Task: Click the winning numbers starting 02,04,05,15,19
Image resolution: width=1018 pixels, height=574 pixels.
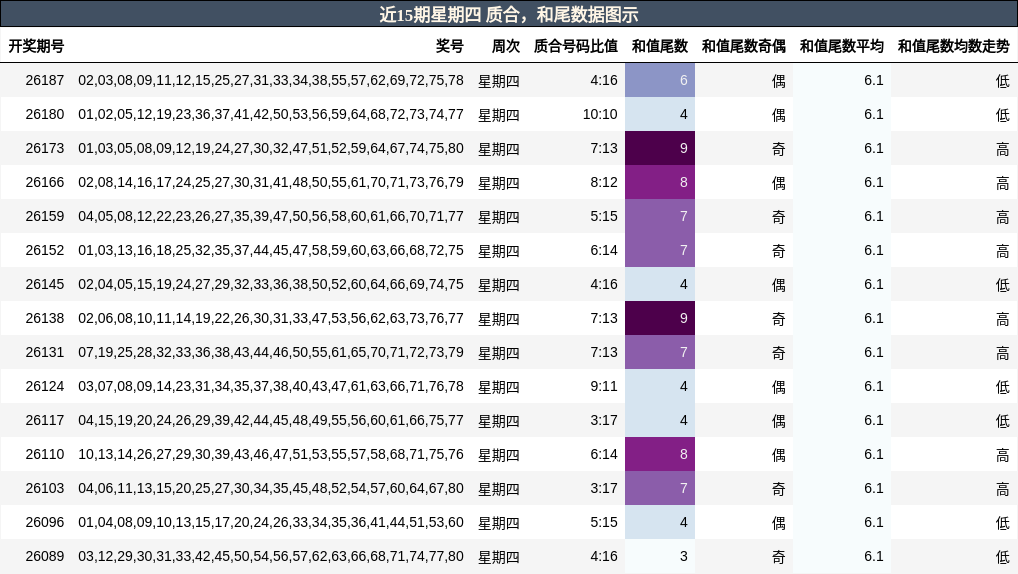Action: point(271,284)
